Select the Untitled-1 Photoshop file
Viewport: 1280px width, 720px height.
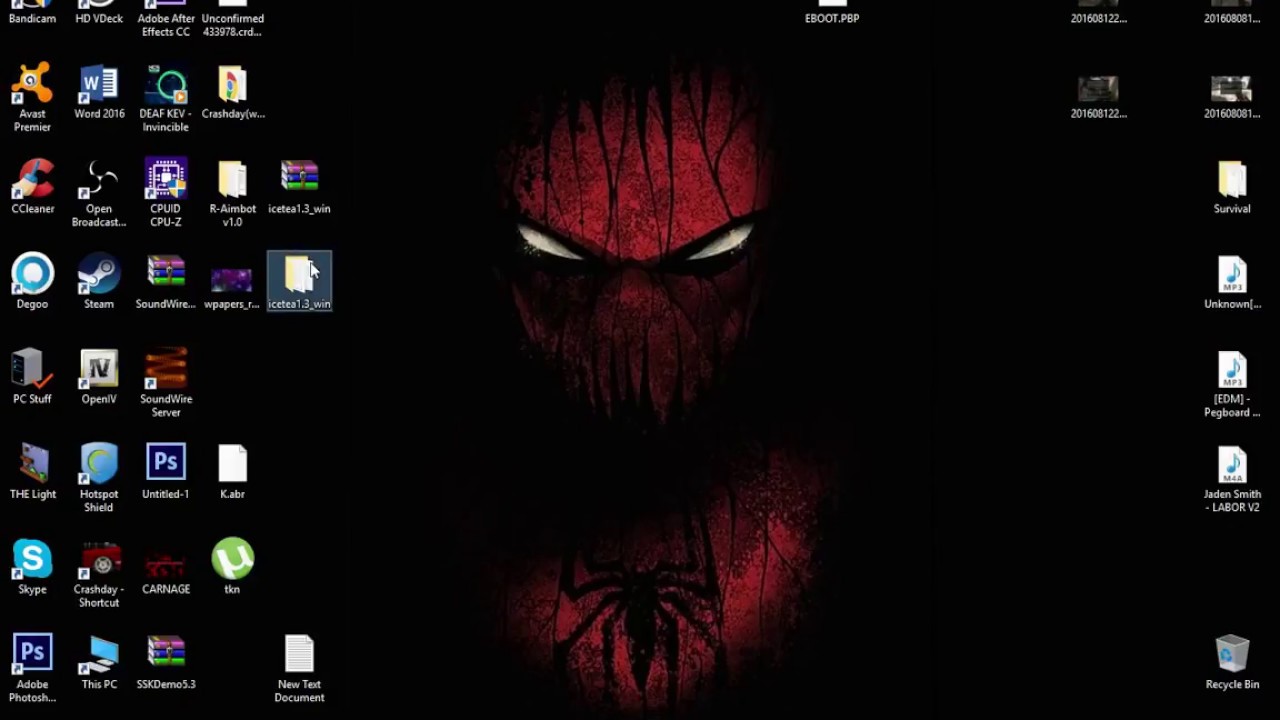tap(166, 472)
